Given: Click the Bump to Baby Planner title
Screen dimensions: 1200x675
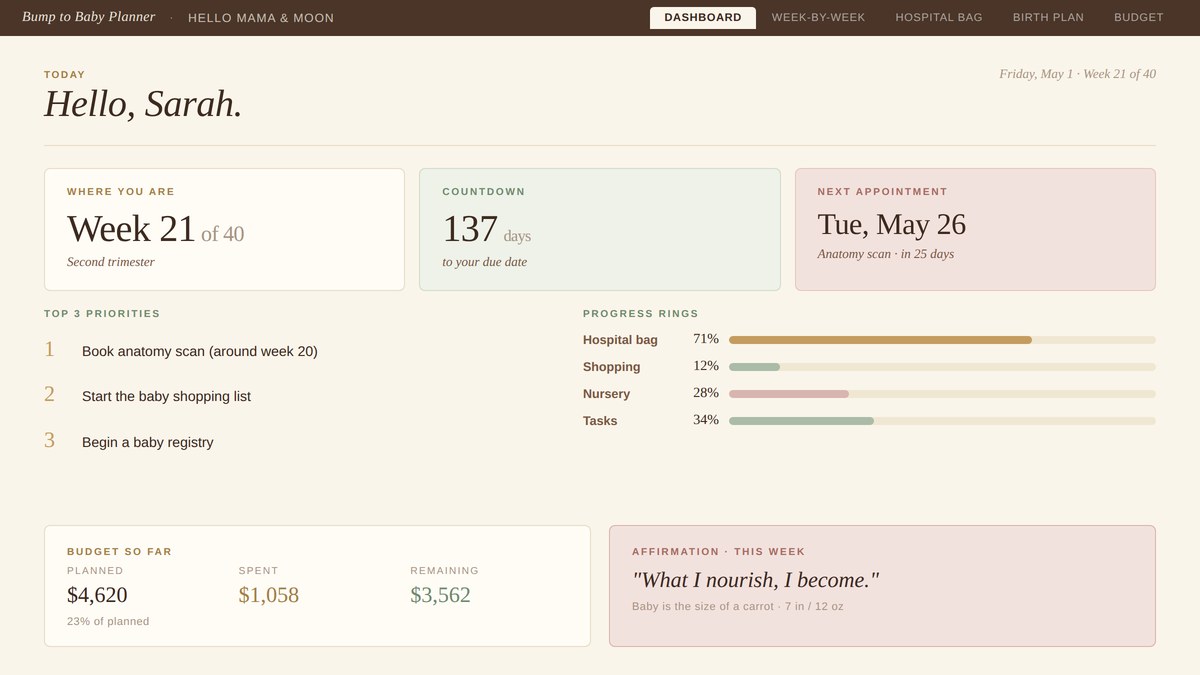Looking at the screenshot, I should click(89, 17).
